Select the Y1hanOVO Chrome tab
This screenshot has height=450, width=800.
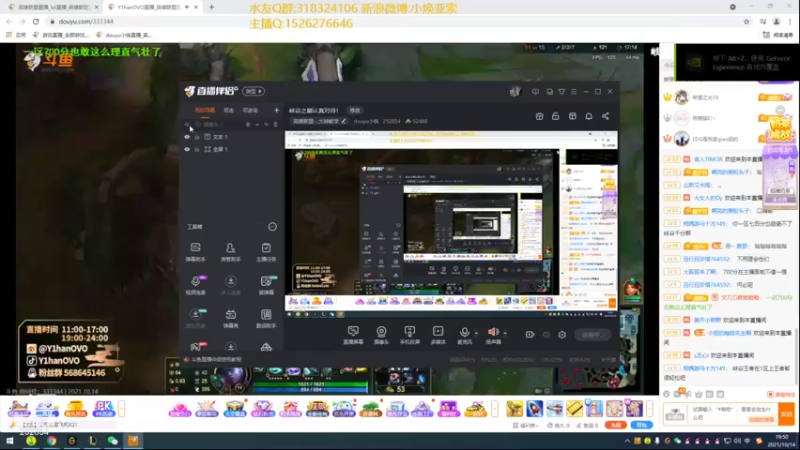152,7
